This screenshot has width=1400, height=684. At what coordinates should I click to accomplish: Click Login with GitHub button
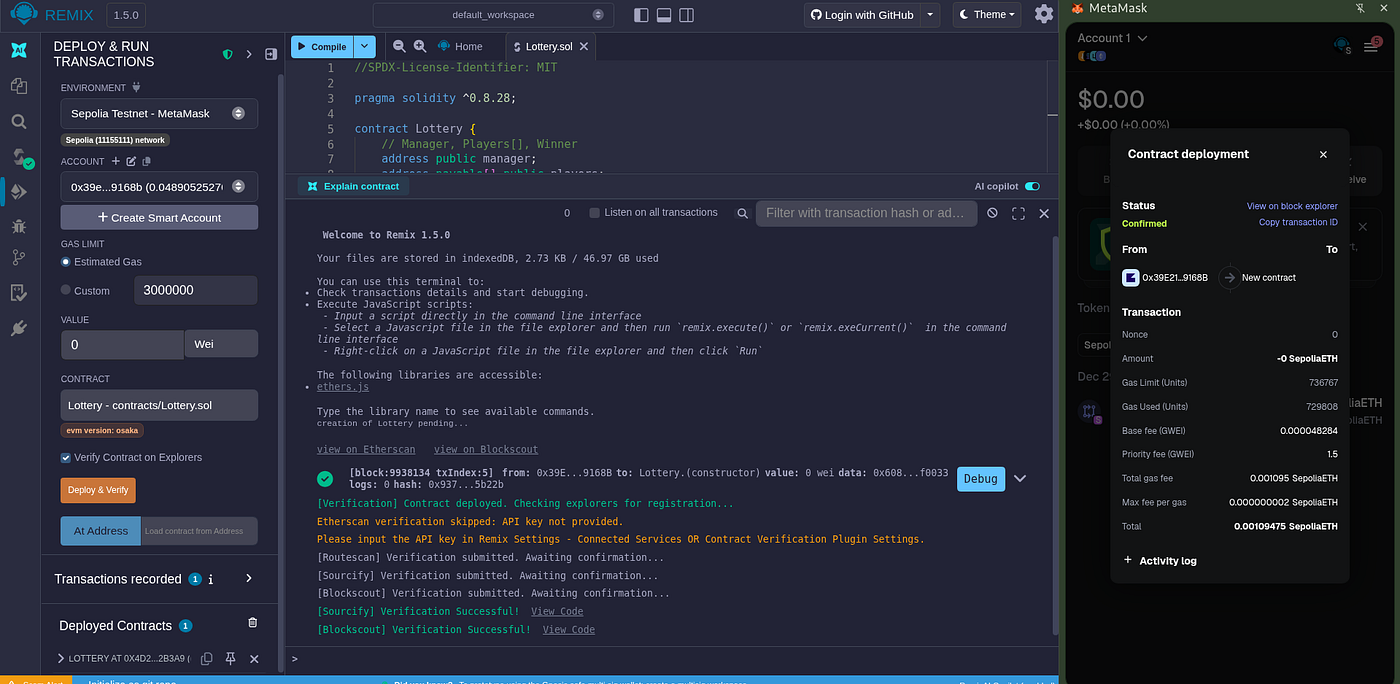click(862, 15)
